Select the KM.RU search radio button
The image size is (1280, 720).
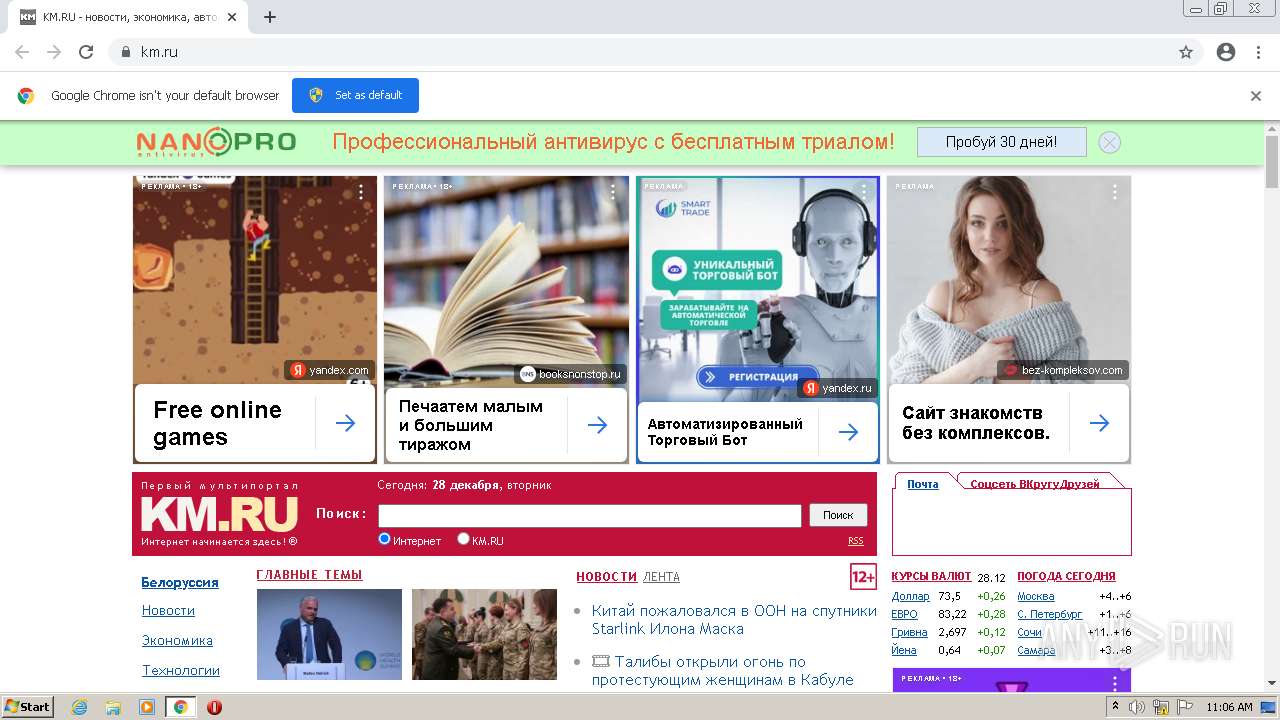[463, 539]
